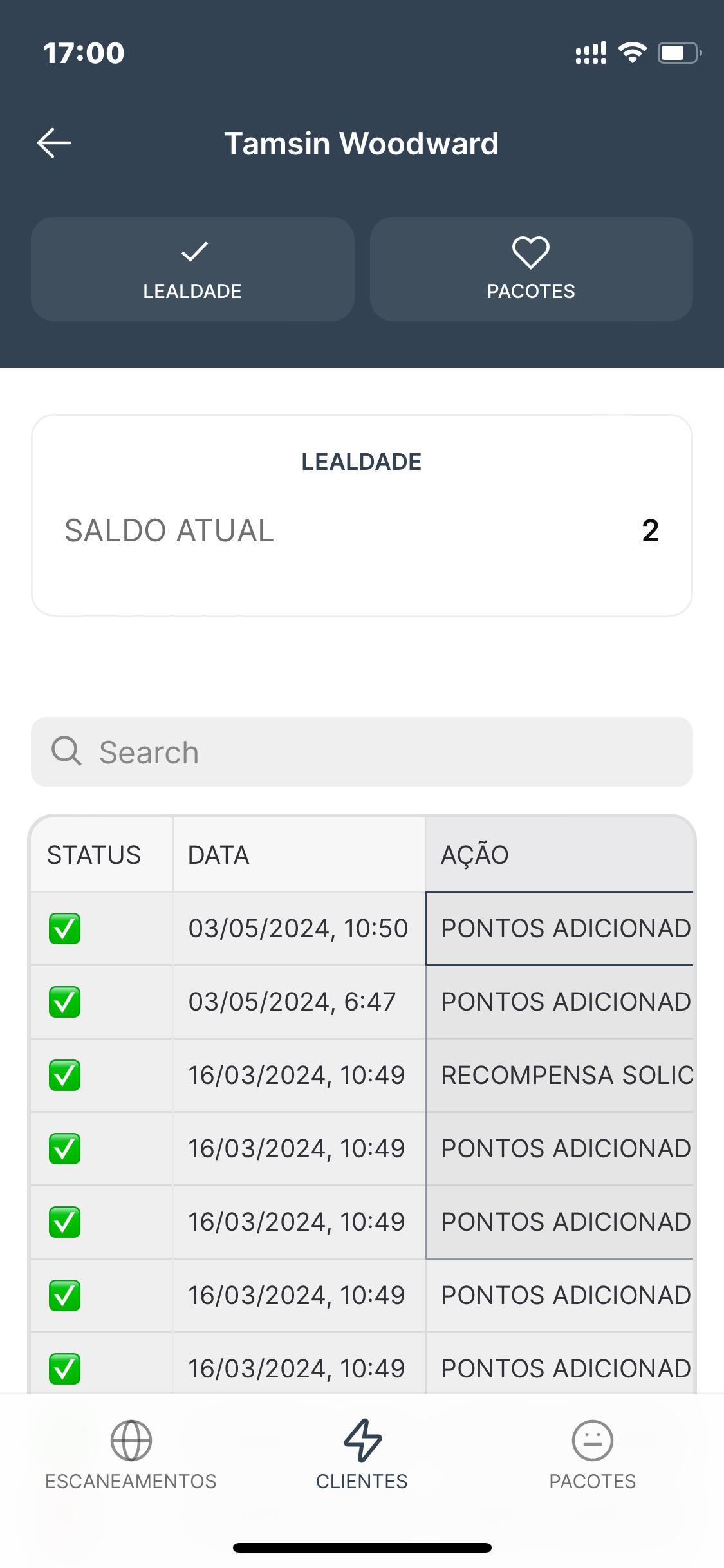Sort by the DATA column header
This screenshot has width=724, height=1568.
tap(219, 855)
